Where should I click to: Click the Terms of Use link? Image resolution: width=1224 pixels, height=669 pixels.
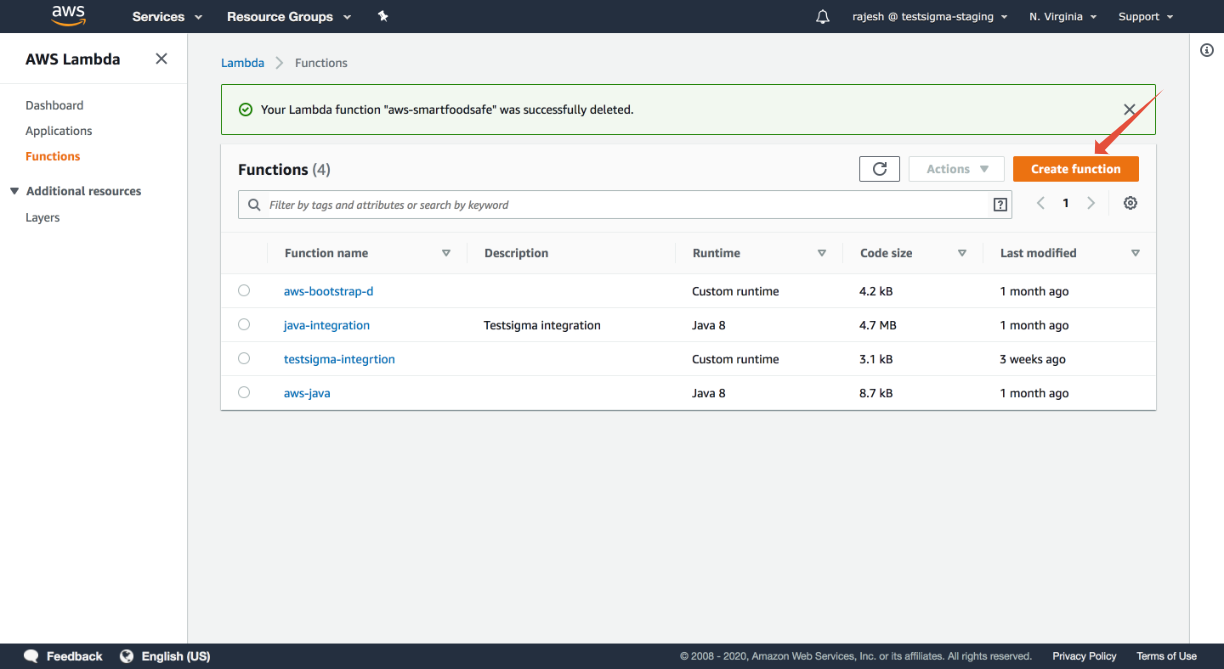click(1166, 656)
